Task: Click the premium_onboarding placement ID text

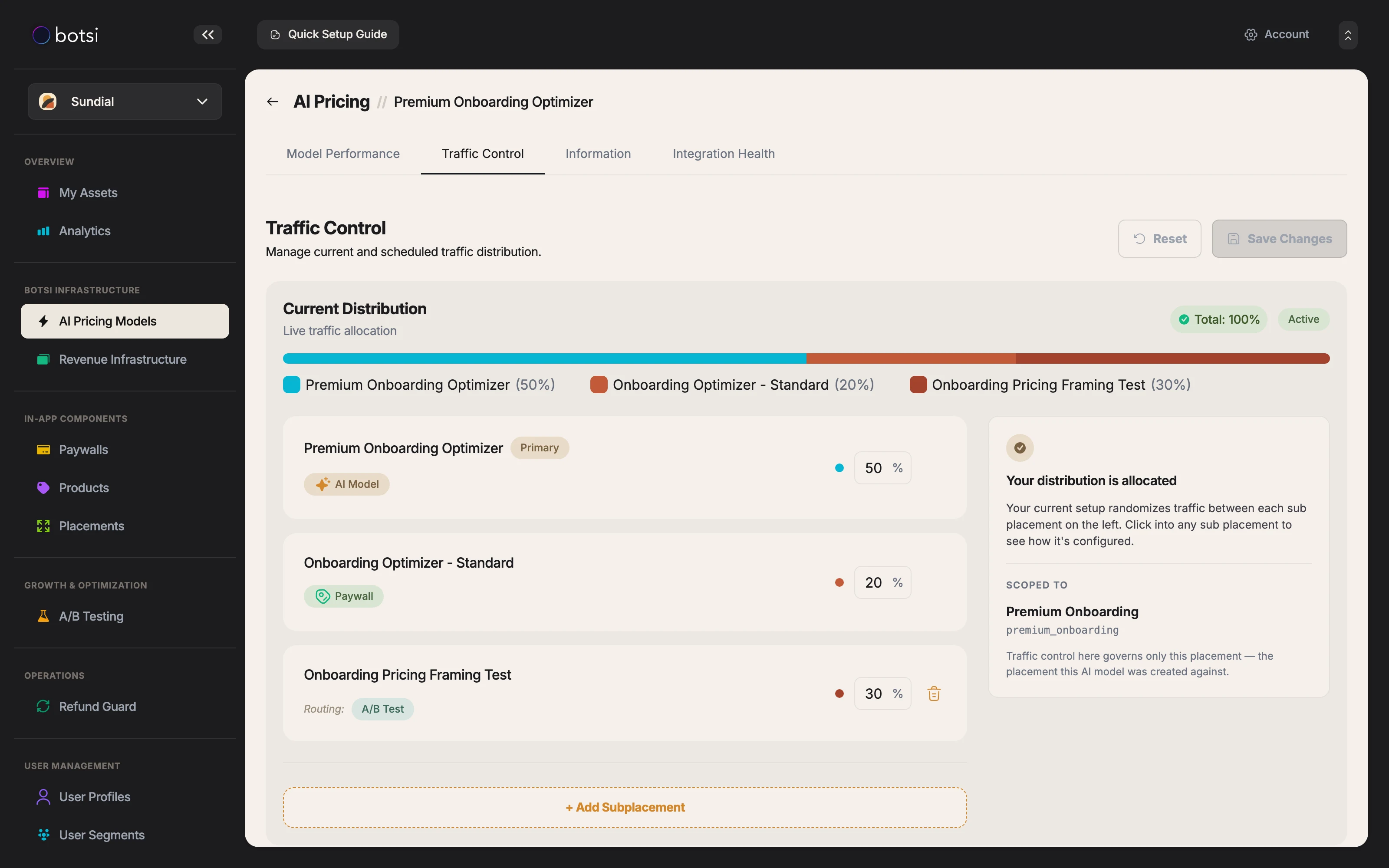Action: (1063, 630)
